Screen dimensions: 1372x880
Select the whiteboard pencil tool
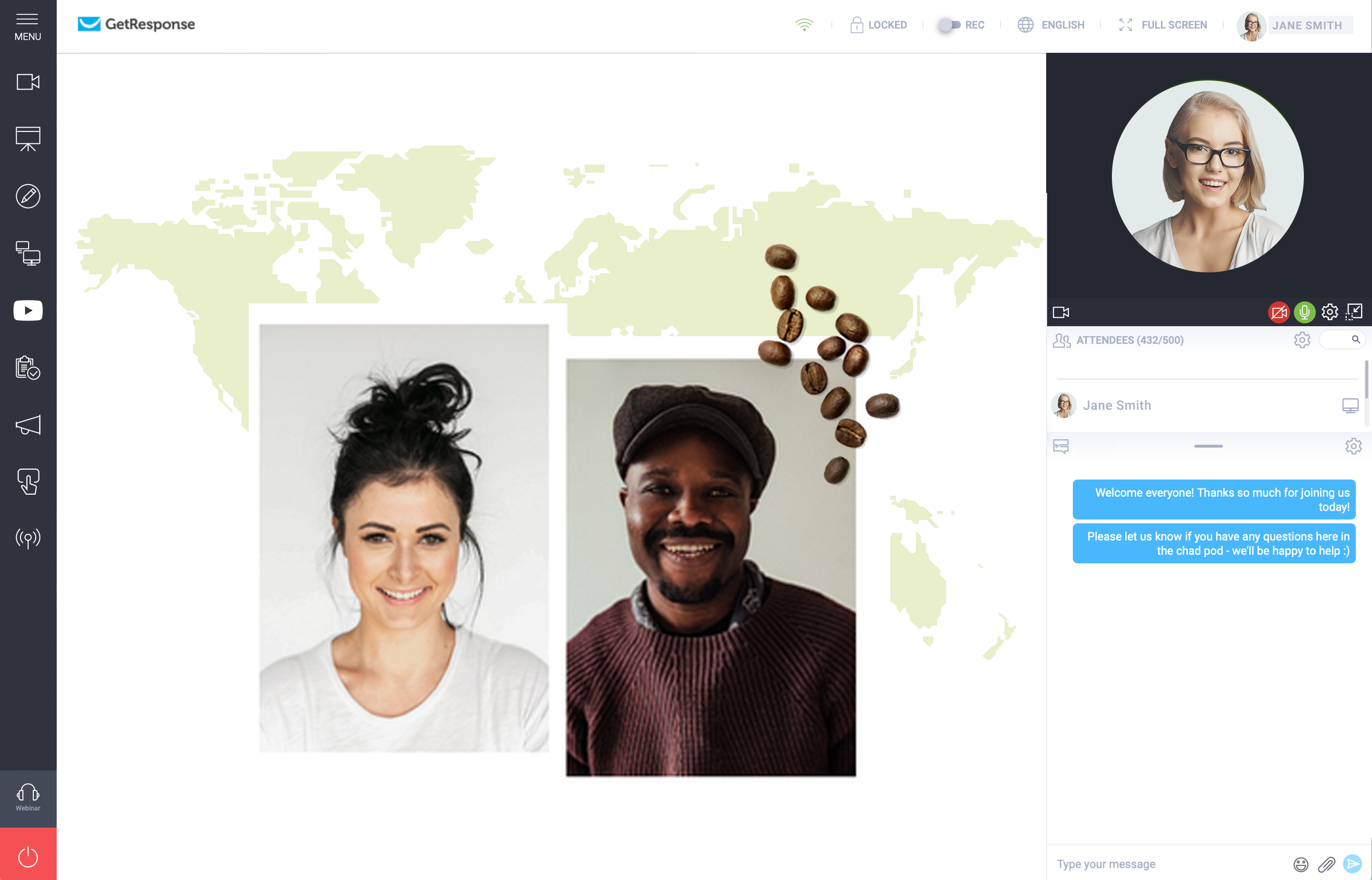pyautogui.click(x=28, y=196)
